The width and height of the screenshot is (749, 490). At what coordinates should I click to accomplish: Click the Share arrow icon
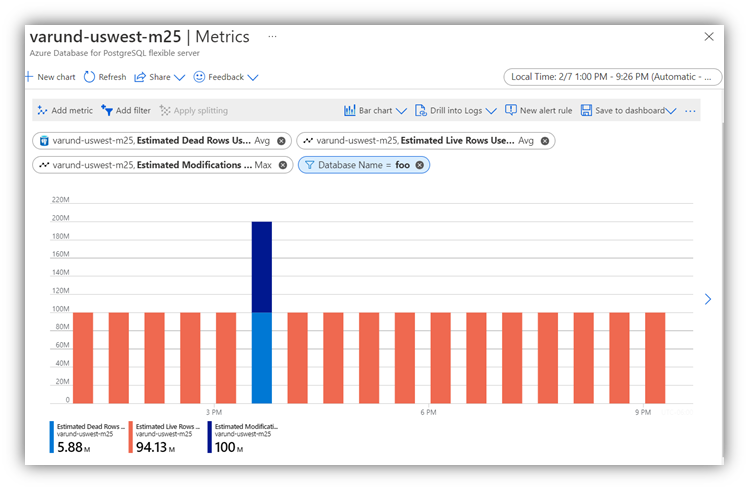(139, 77)
